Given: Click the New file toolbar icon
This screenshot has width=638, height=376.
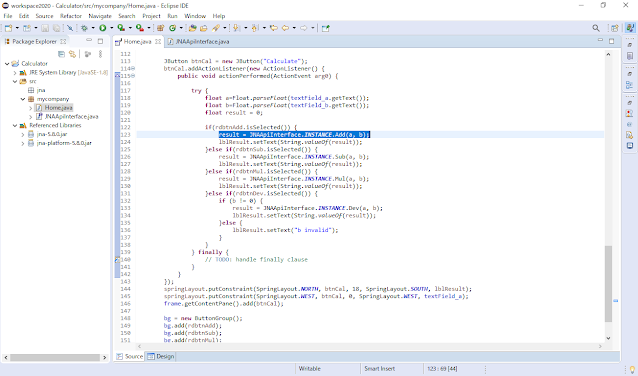Looking at the screenshot, I should 8,28.
